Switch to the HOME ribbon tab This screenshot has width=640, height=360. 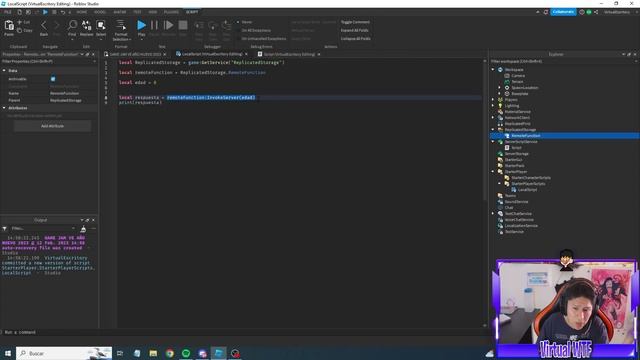82,12
